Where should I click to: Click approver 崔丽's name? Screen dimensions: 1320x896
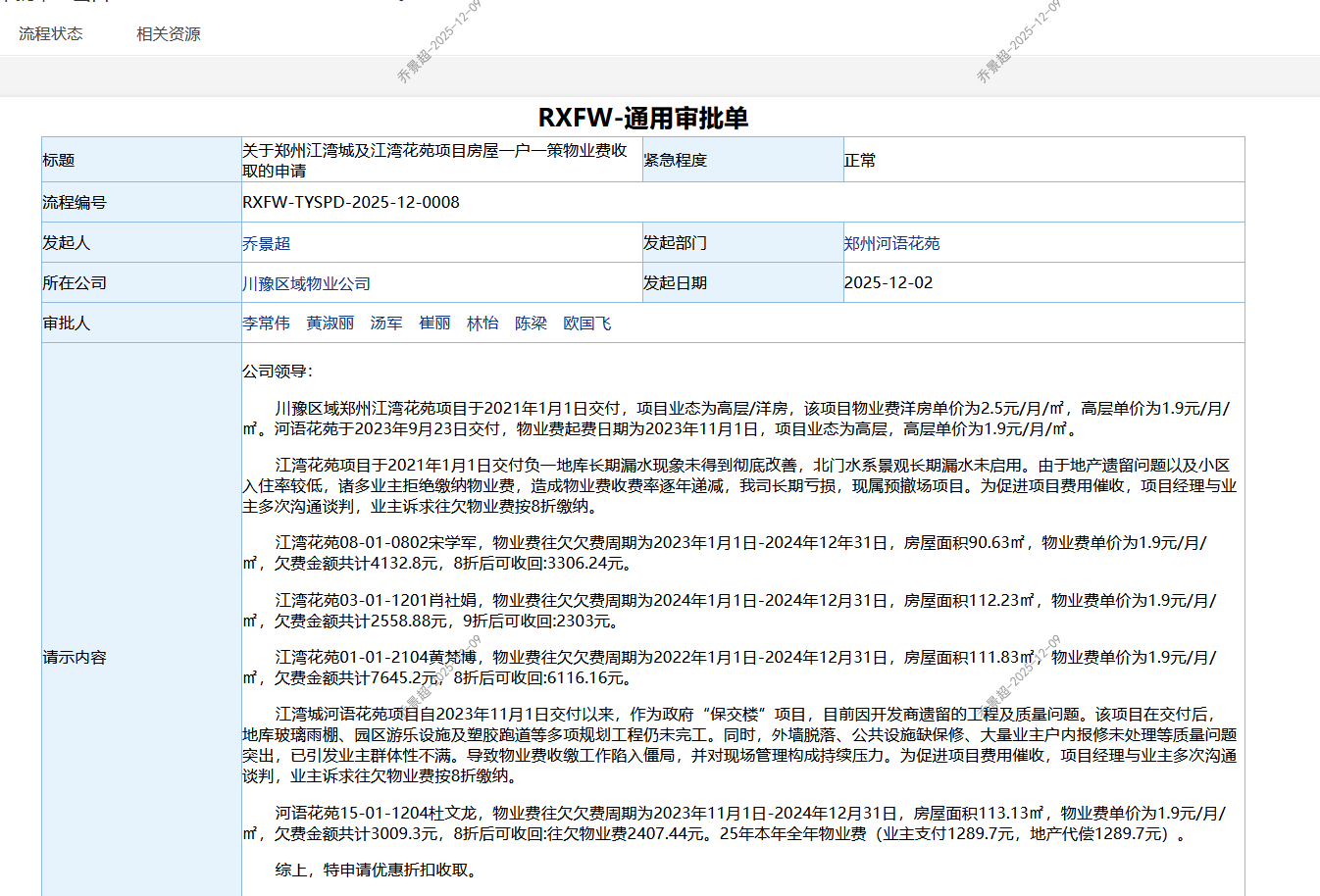(x=434, y=324)
